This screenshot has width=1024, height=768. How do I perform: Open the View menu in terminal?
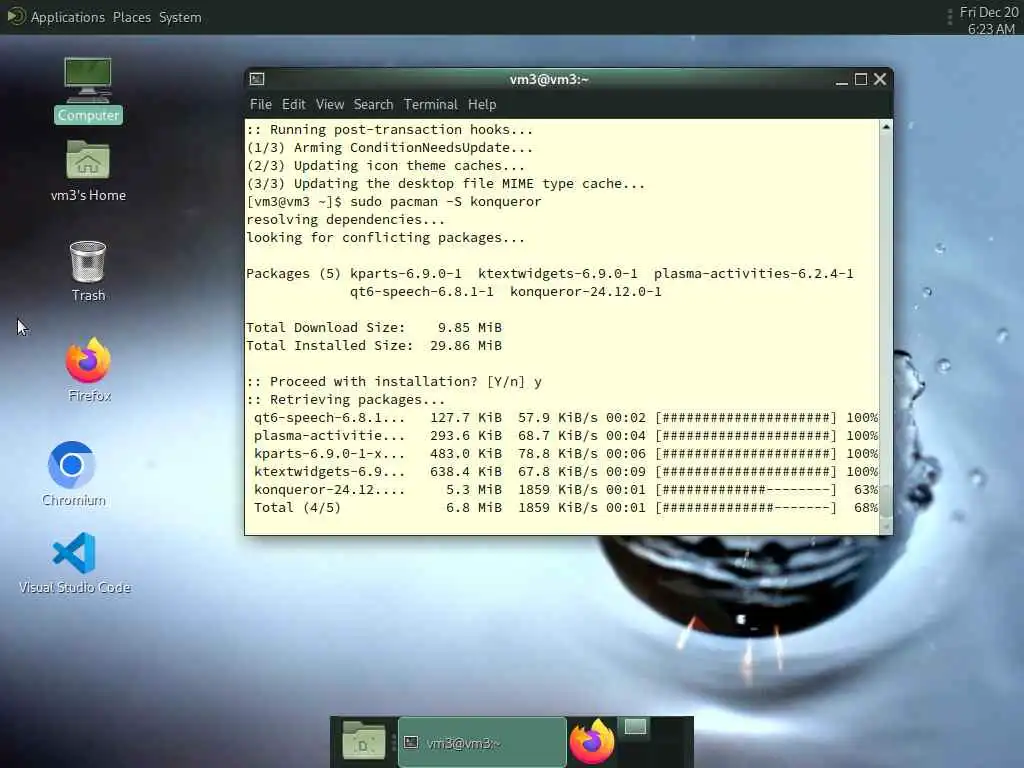[330, 104]
